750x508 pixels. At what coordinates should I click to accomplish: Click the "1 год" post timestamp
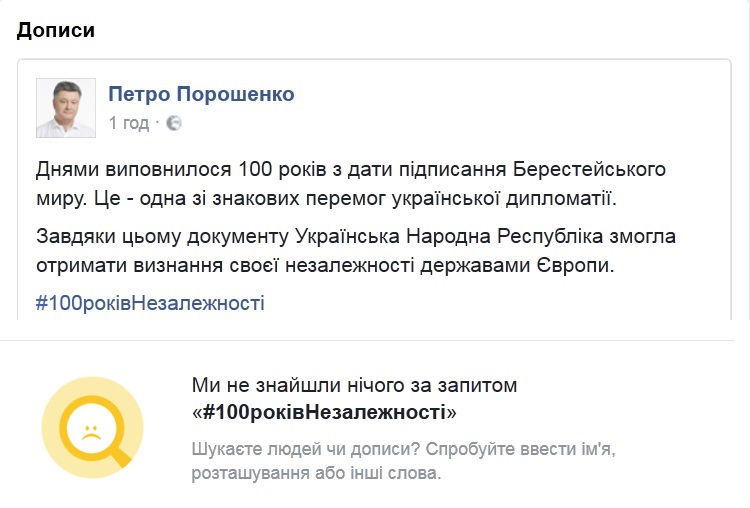(x=127, y=123)
